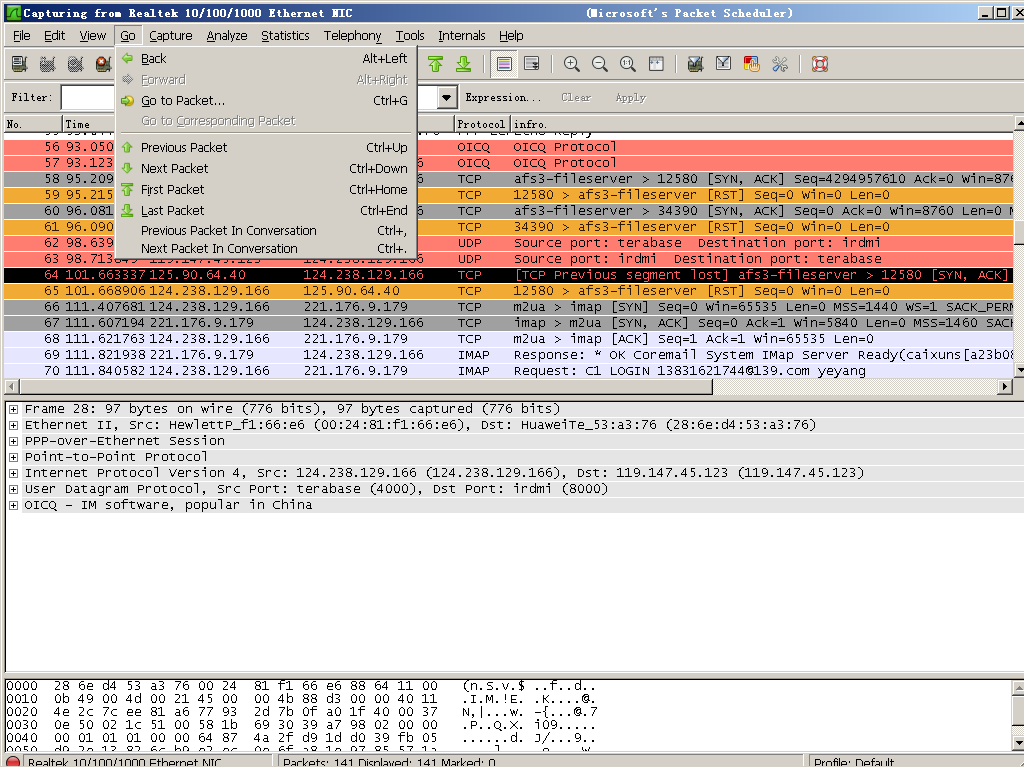Select packet 70 IMAP LOGIN request row

click(509, 371)
